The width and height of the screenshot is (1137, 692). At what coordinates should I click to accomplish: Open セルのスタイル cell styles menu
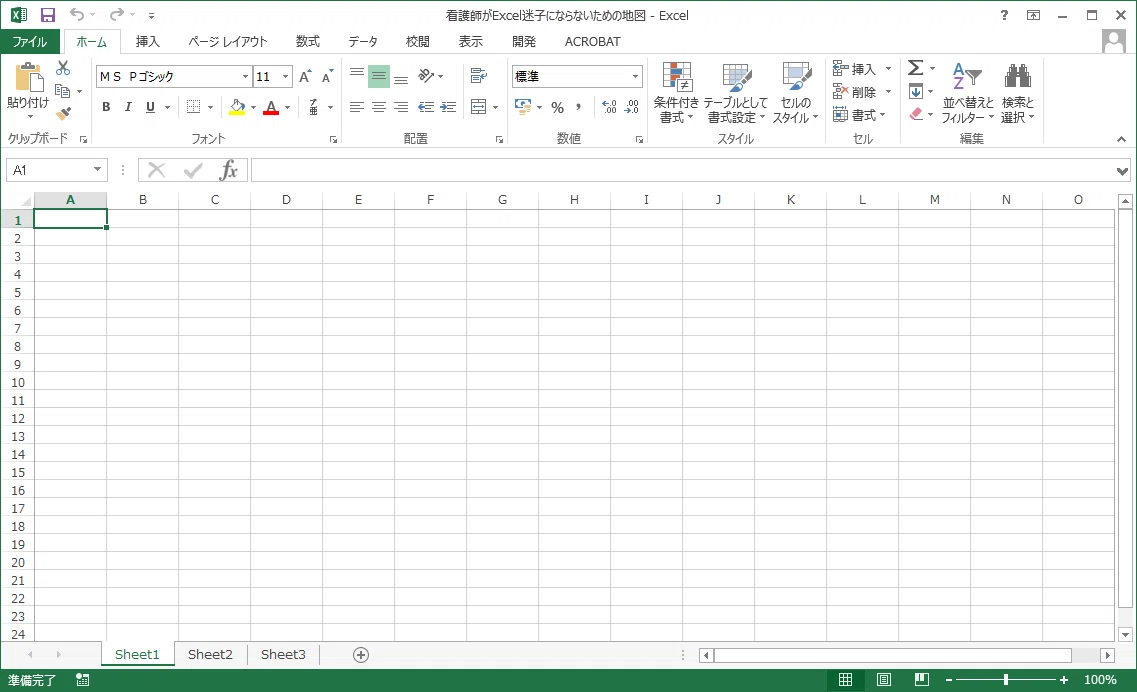click(x=795, y=92)
